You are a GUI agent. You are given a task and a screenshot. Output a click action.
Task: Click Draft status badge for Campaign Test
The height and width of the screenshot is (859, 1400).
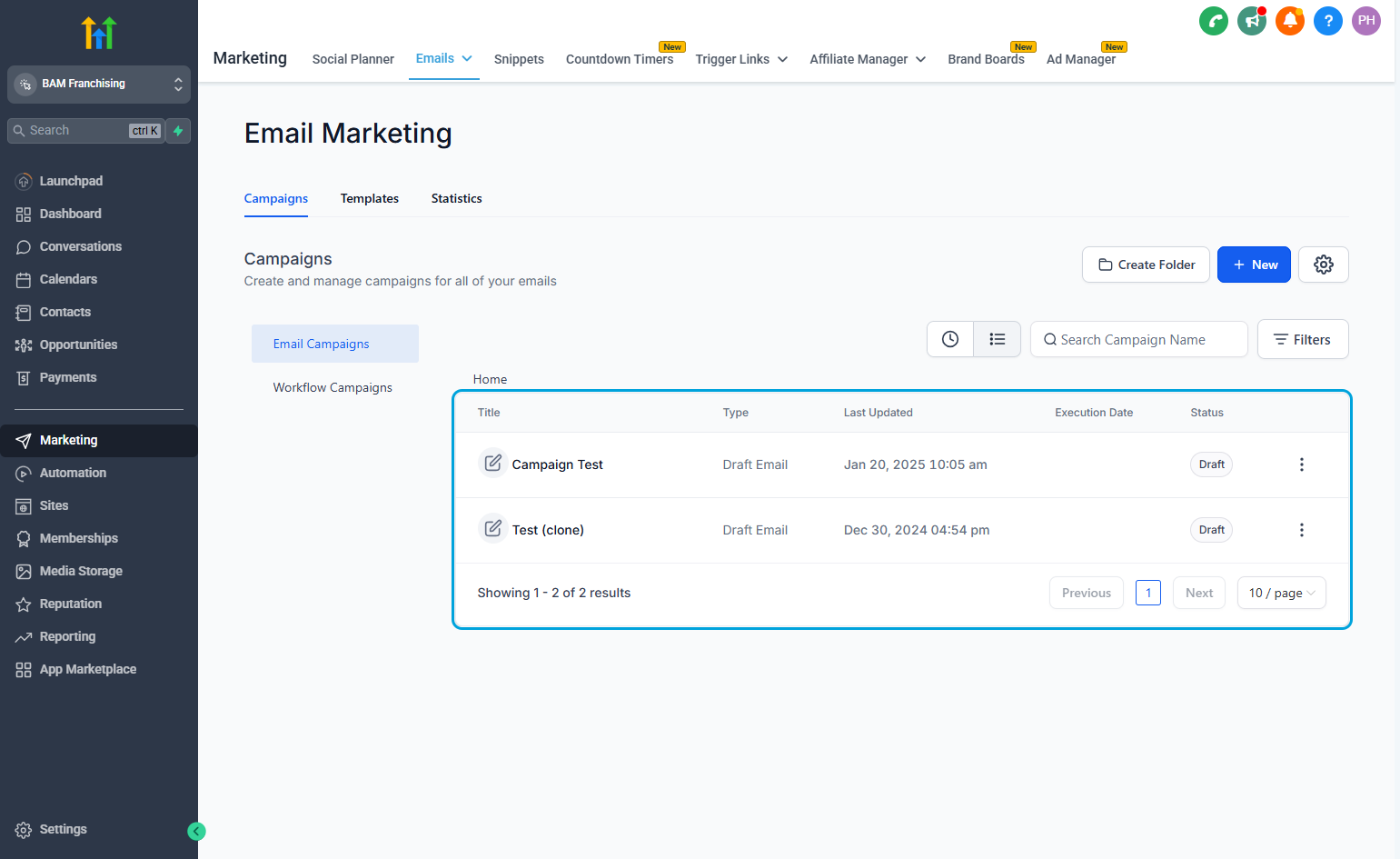pyautogui.click(x=1211, y=464)
